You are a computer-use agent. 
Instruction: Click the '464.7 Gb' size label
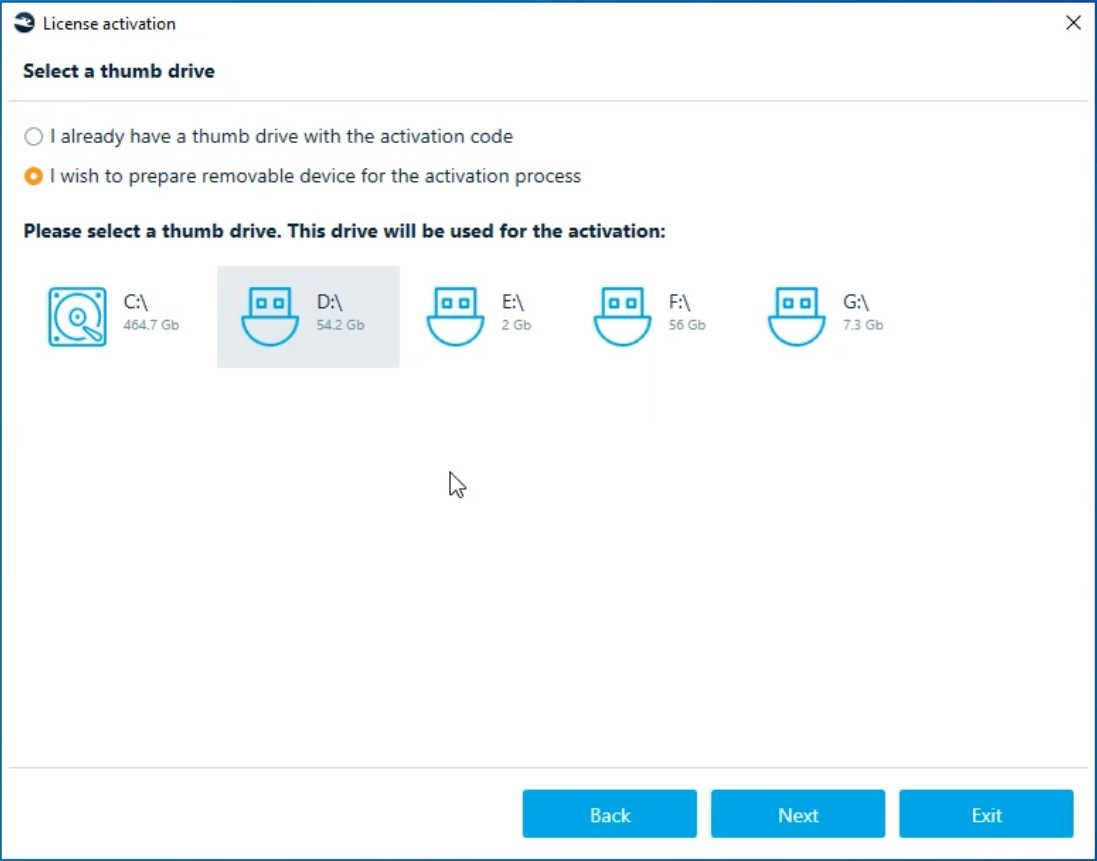[151, 325]
